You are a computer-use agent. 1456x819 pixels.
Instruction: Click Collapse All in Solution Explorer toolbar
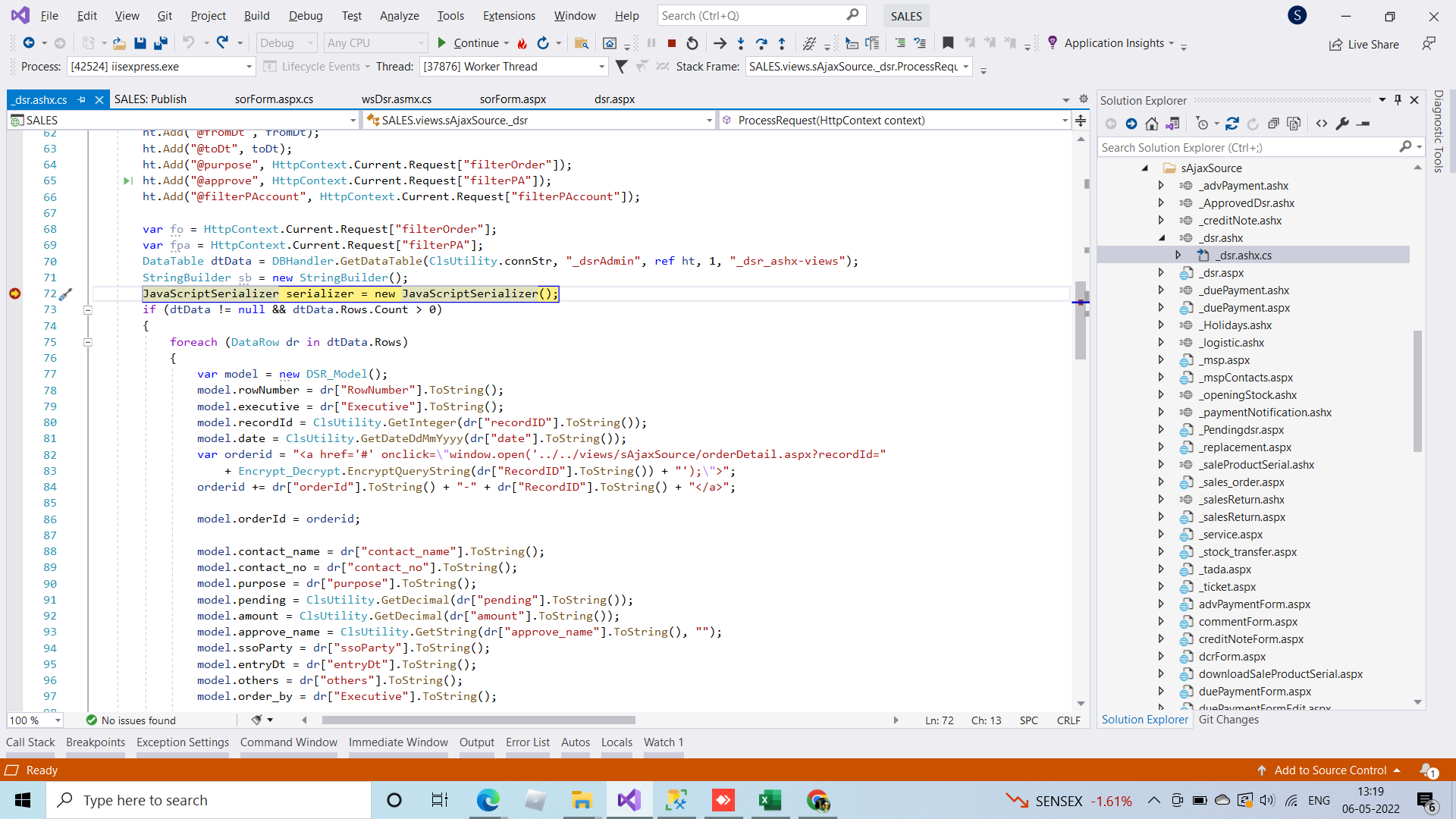tap(1273, 124)
